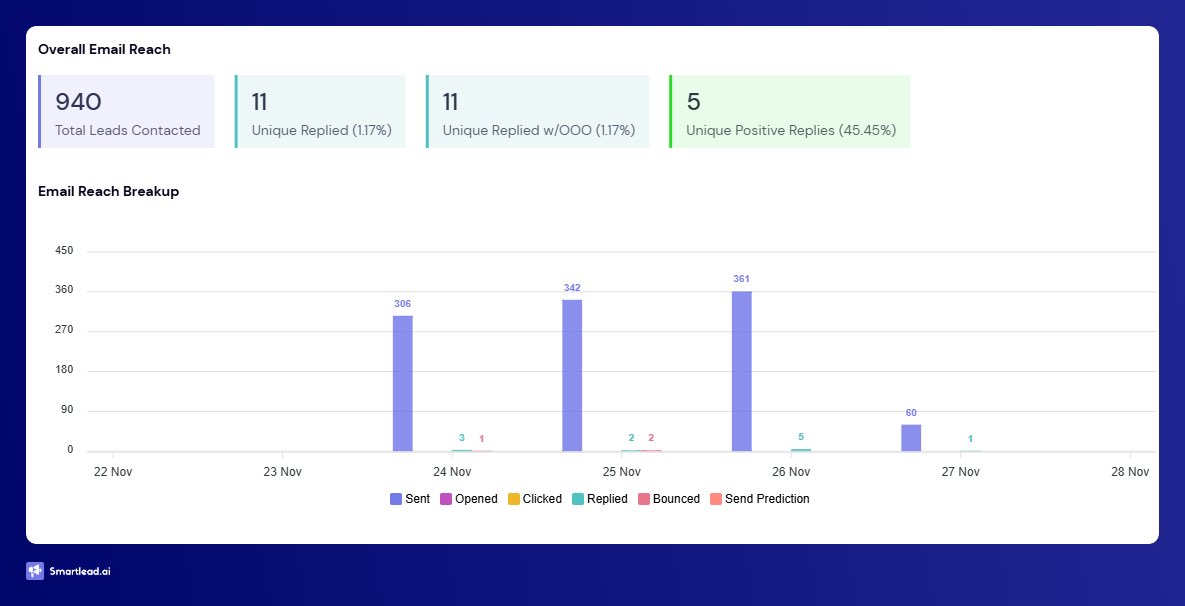This screenshot has width=1185, height=606.
Task: Click the teal Replied marker in the legend
Action: pyautogui.click(x=579, y=499)
